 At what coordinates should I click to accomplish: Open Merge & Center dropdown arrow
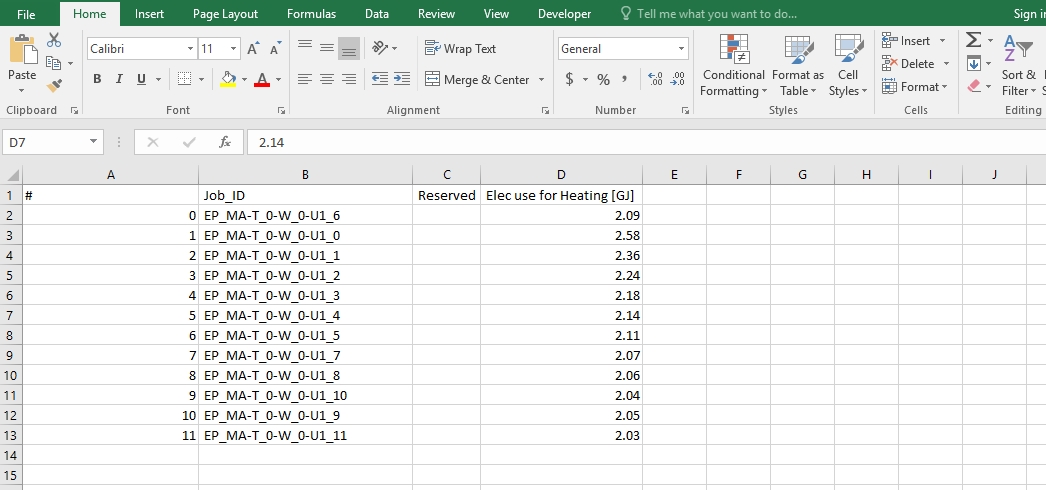[541, 79]
